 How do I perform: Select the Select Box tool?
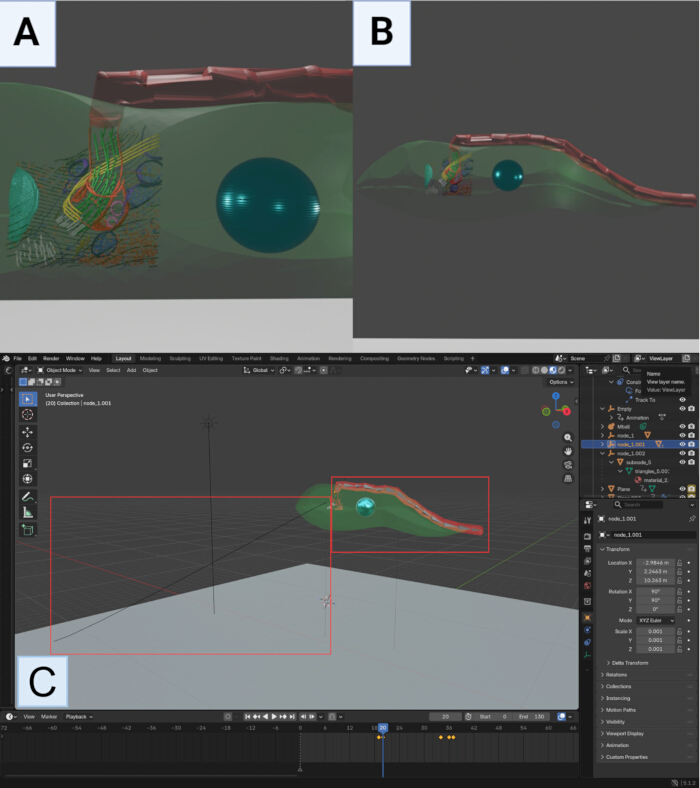click(x=28, y=399)
